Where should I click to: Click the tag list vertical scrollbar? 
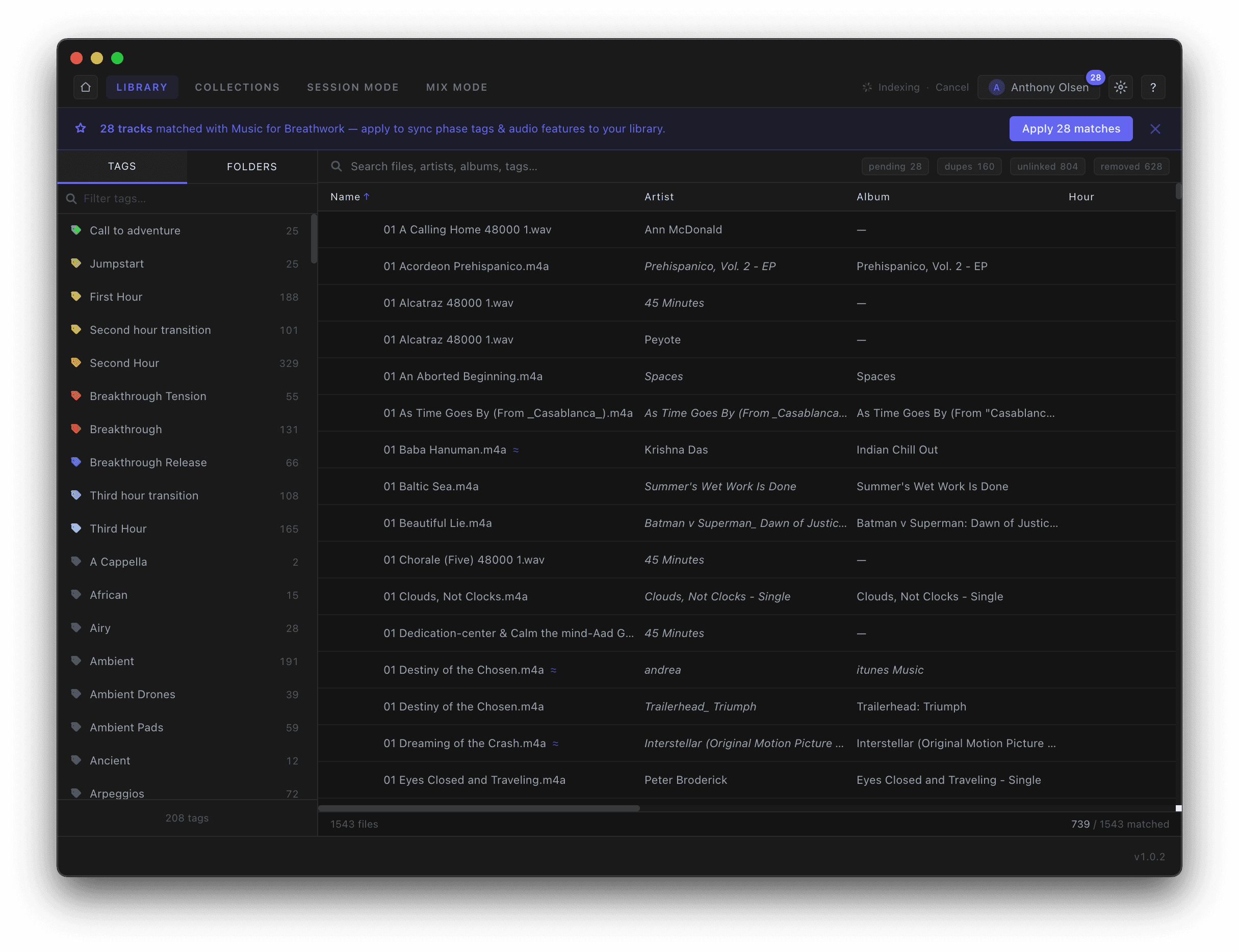314,239
